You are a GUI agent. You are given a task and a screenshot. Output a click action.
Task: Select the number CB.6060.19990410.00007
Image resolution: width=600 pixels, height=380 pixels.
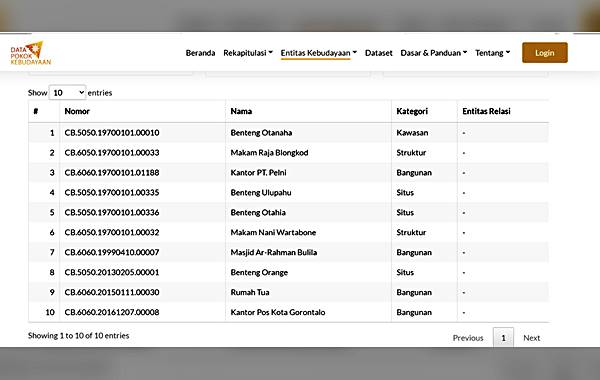click(112, 252)
